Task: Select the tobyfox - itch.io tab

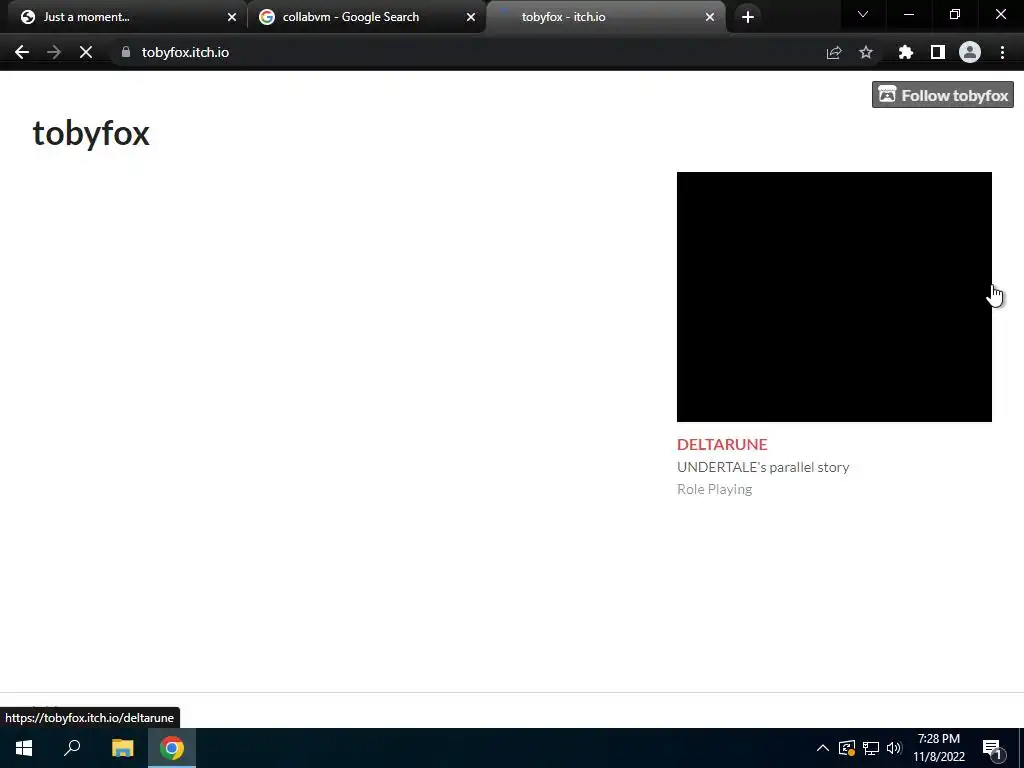Action: coord(606,17)
